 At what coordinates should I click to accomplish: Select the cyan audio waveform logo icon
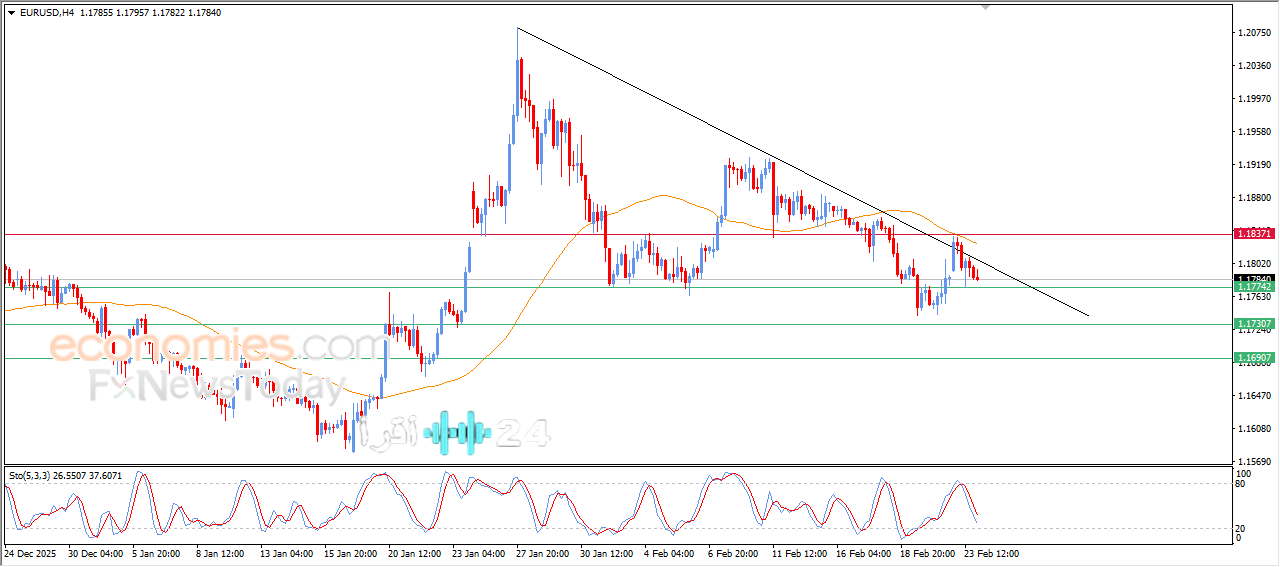tap(457, 432)
